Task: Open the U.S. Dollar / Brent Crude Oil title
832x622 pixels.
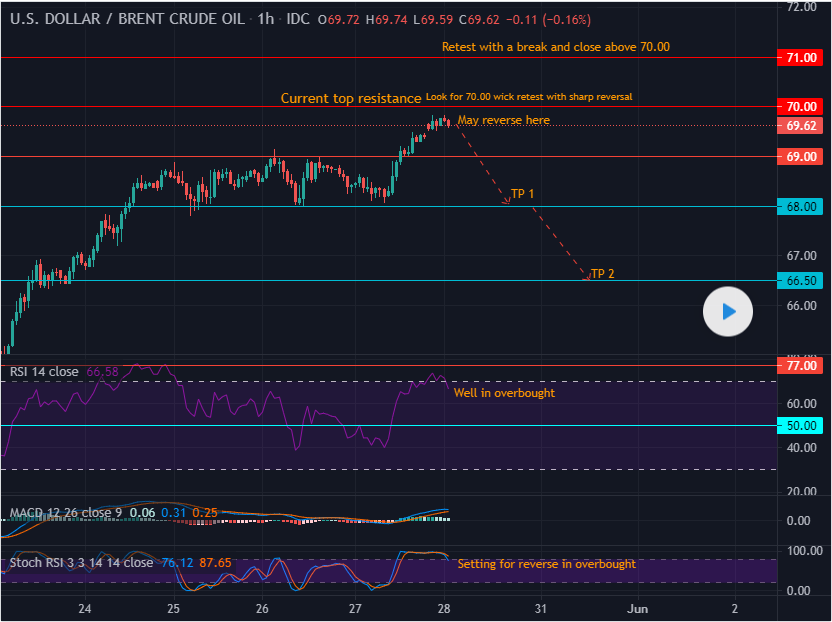Action: (125, 20)
